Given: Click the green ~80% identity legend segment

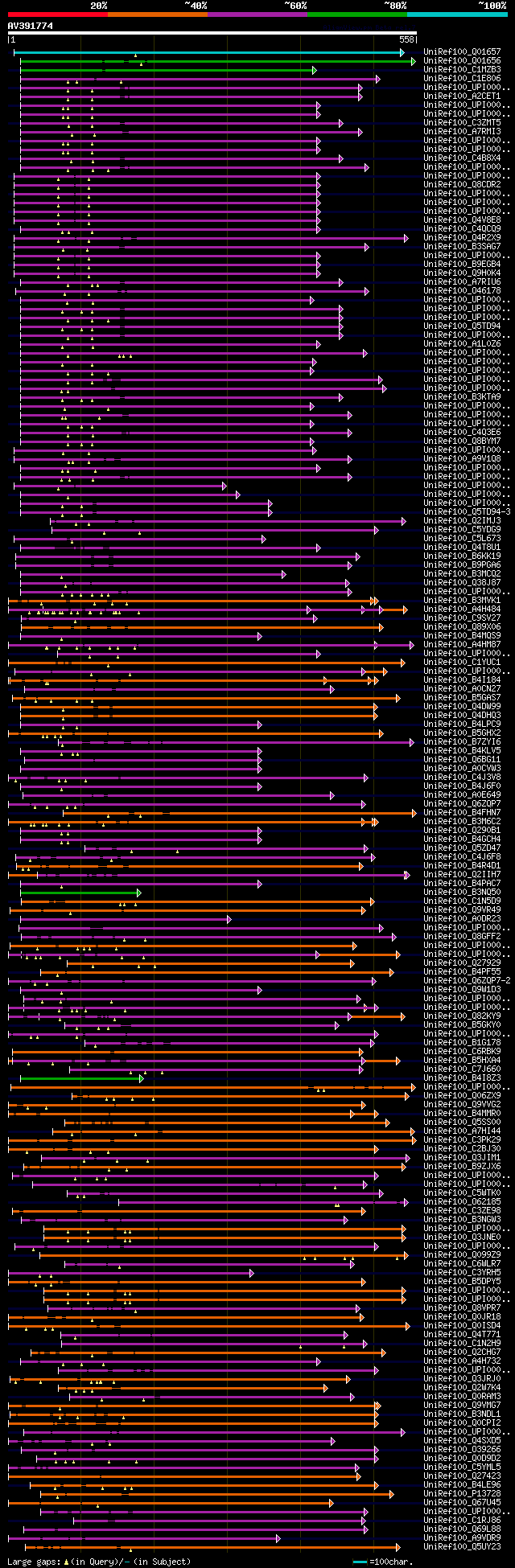Looking at the screenshot, I should pyautogui.click(x=357, y=14).
